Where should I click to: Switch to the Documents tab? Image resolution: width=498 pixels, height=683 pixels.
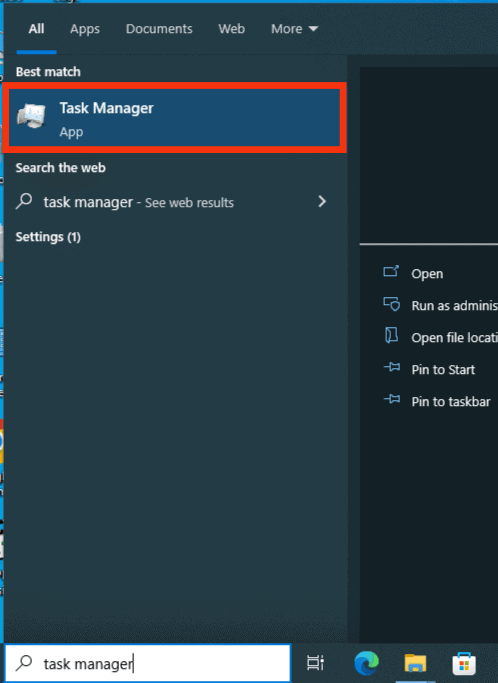point(159,29)
